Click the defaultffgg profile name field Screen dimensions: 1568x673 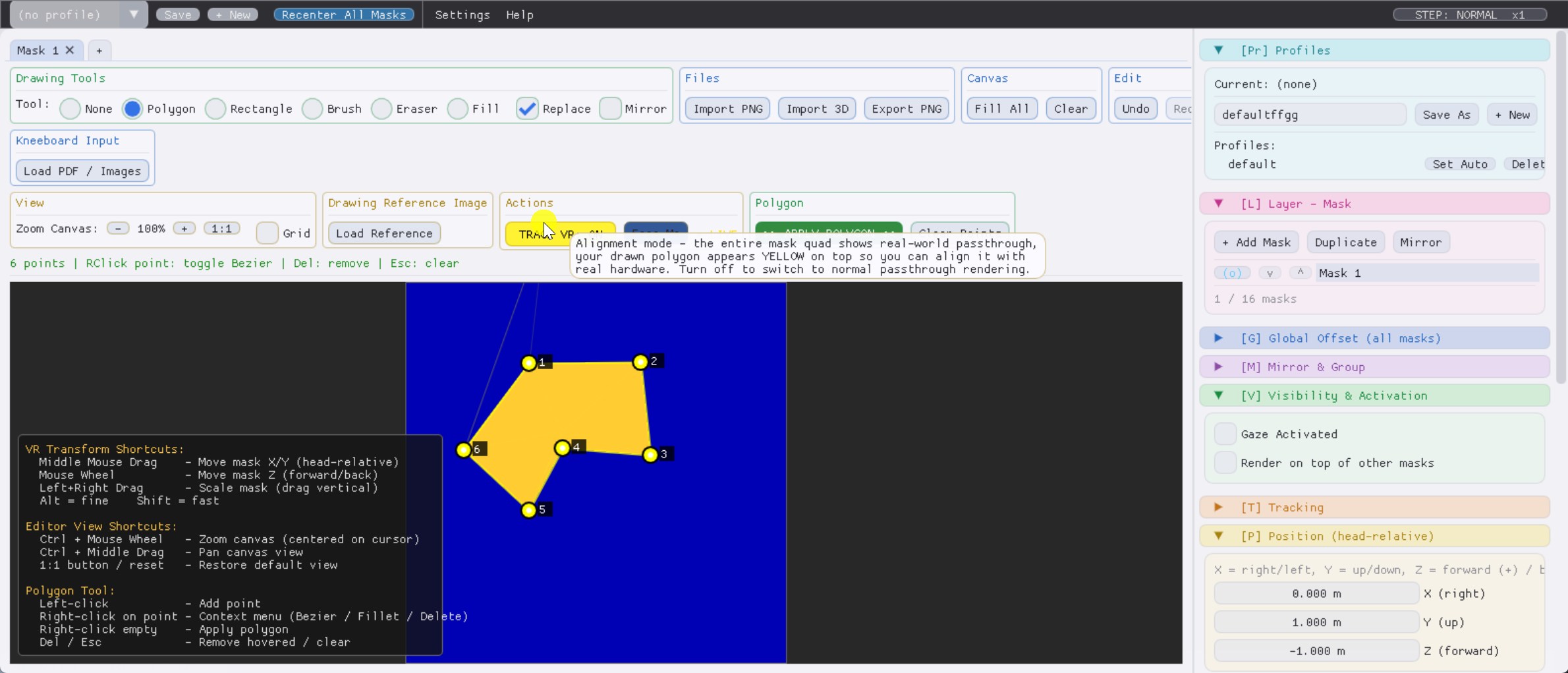click(x=1310, y=114)
